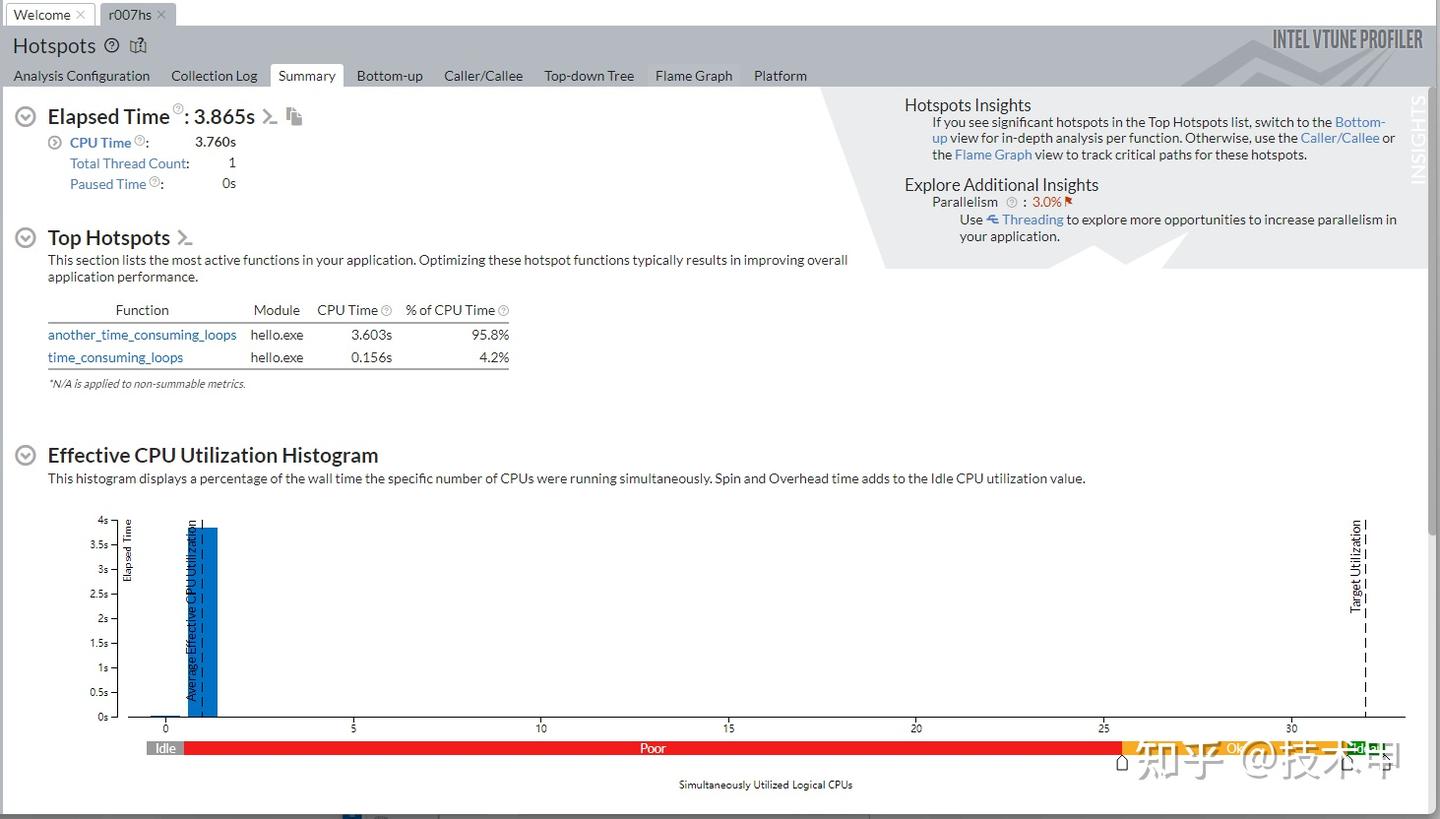This screenshot has width=1440, height=819.
Task: Collapse the Elapsed Time section chevron
Action: tap(25, 116)
